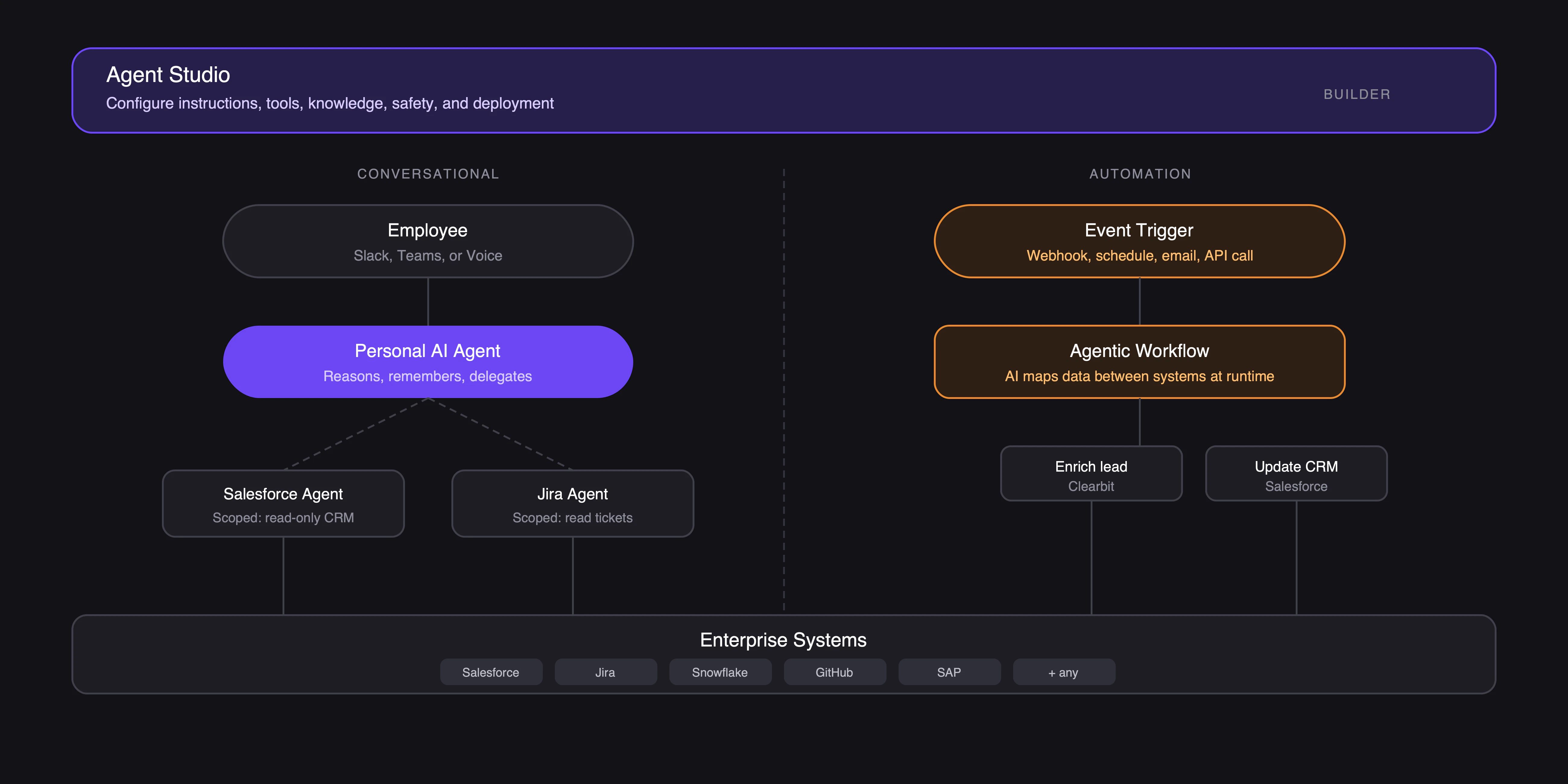Click the Enrich lead Clearbit step
Screen dimensions: 1568x784
pyautogui.click(x=1091, y=473)
